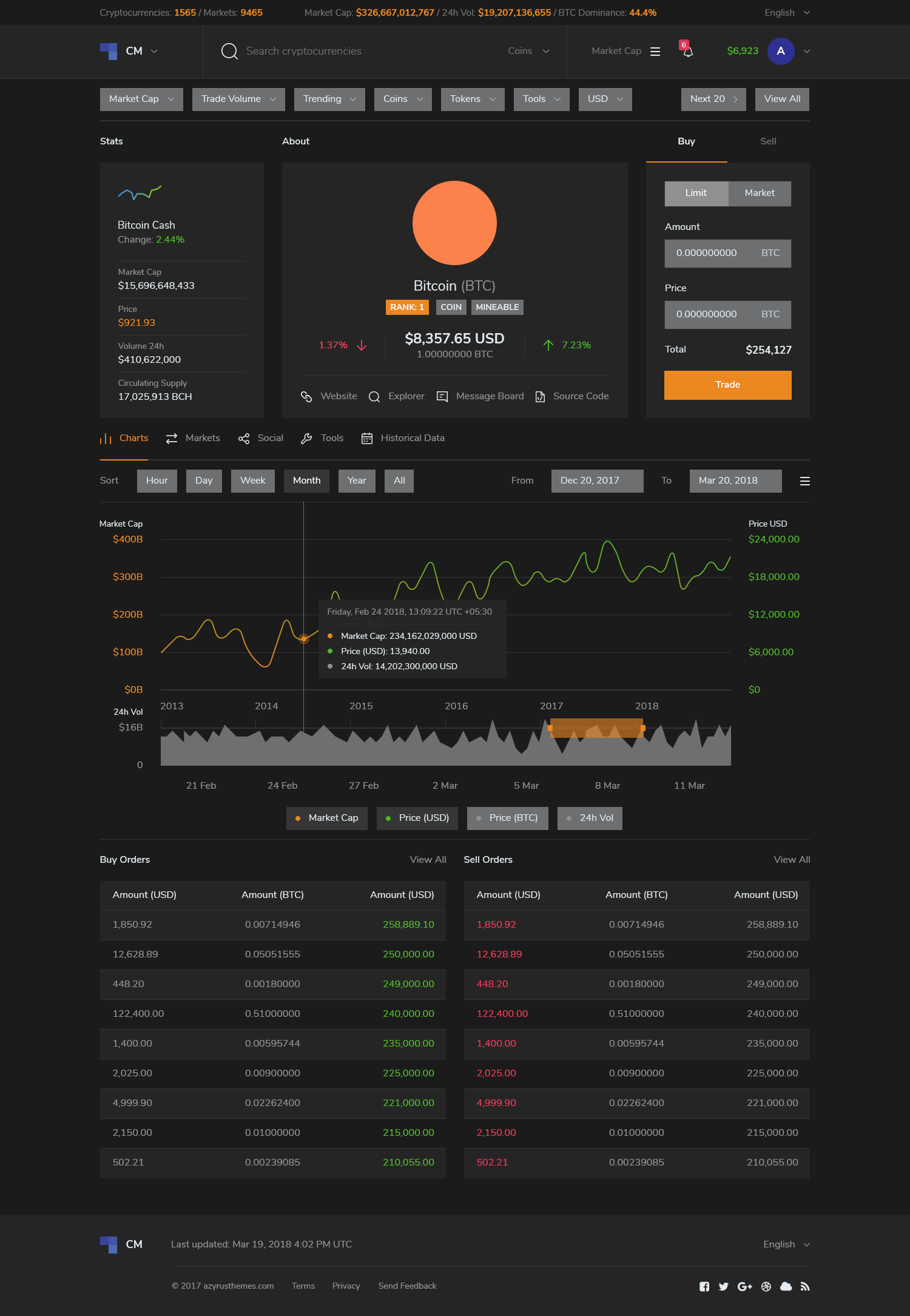Screen dimensions: 910x1316
Task: Open the notifications bell icon
Action: tap(687, 51)
